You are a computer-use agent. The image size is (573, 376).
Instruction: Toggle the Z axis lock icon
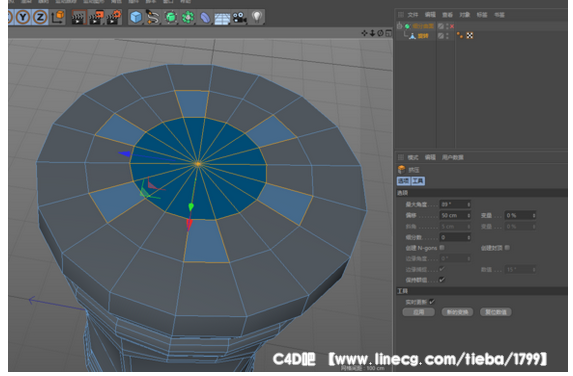click(40, 17)
